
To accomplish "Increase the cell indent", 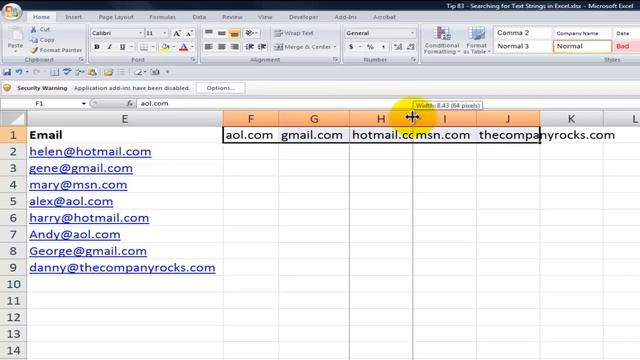I will [x=262, y=47].
